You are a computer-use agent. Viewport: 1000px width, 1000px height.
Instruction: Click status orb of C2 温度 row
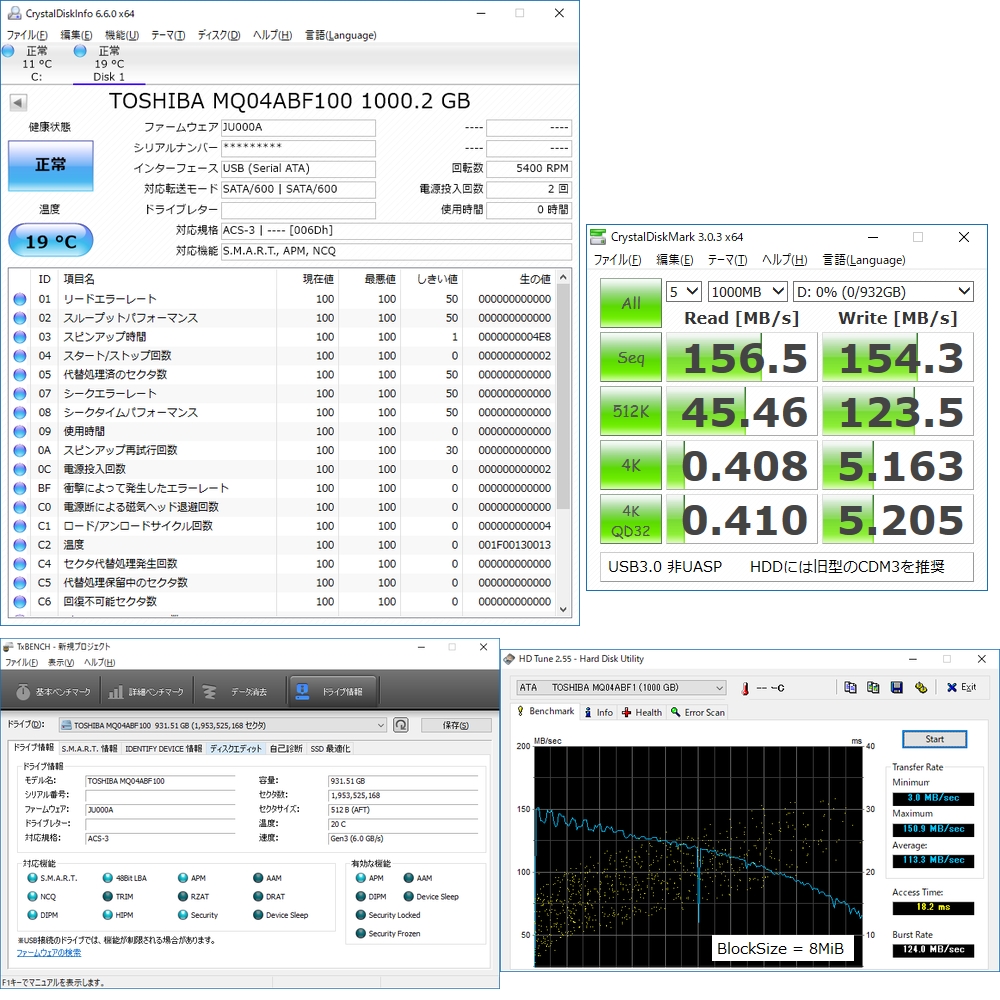(x=20, y=545)
